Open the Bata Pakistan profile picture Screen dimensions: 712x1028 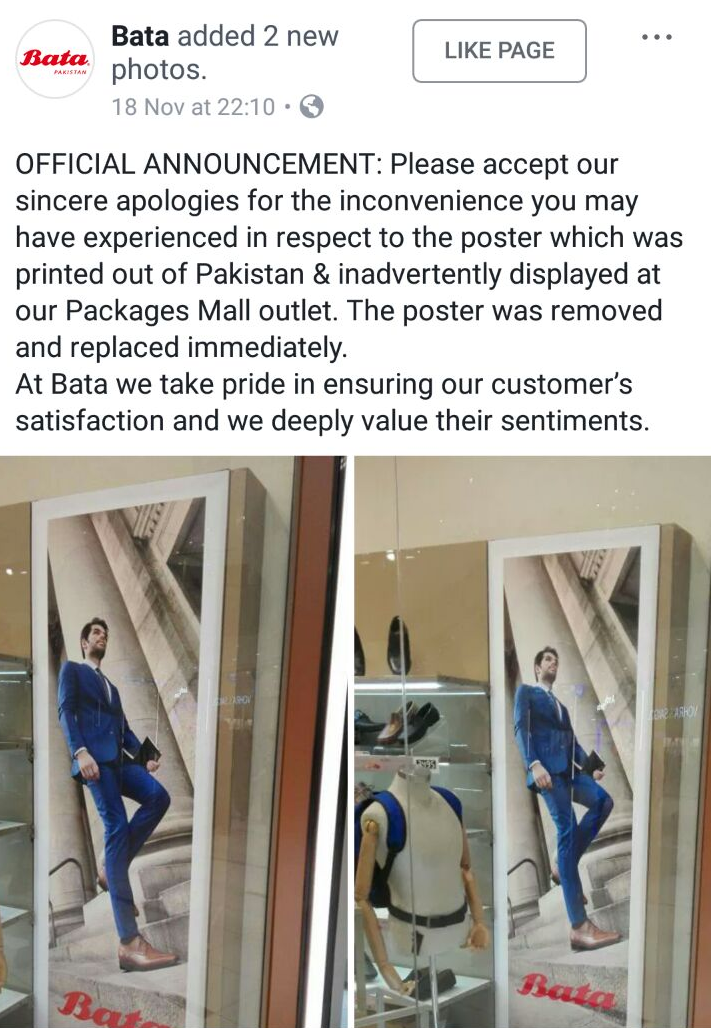pos(55,60)
